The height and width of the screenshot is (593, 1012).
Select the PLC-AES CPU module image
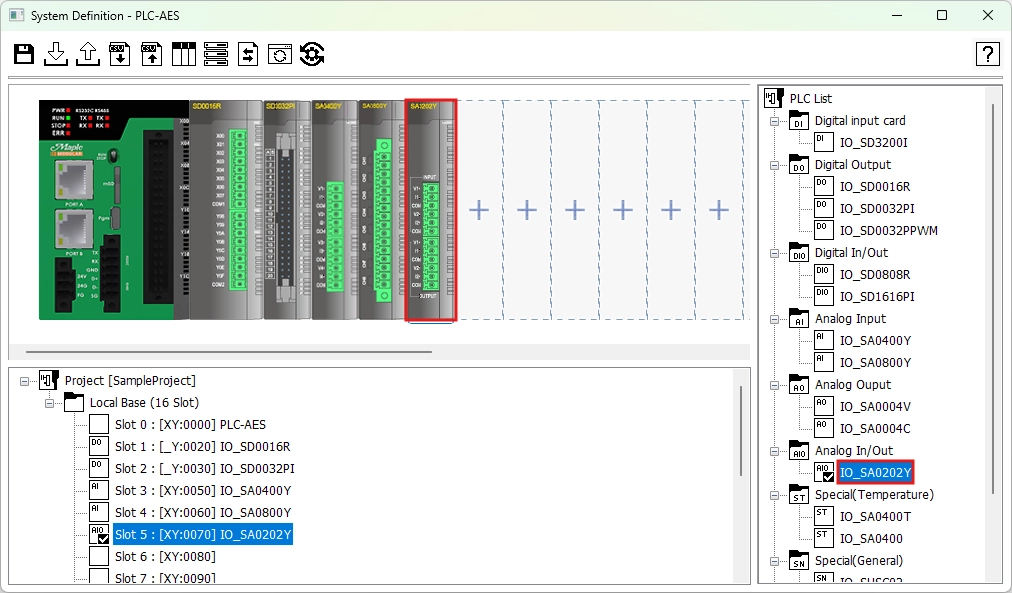coord(114,210)
